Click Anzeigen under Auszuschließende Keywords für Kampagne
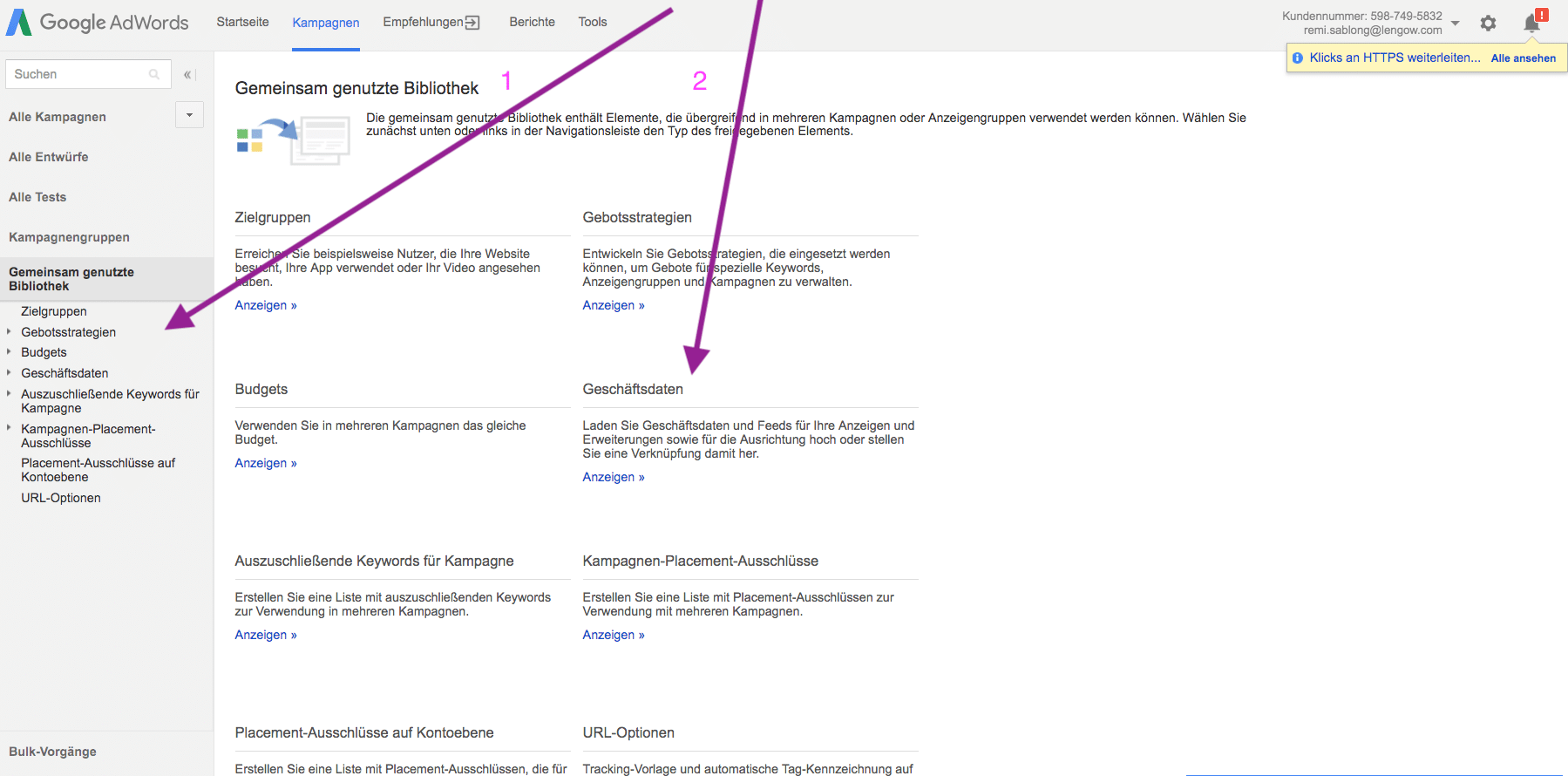This screenshot has width=1568, height=776. [x=266, y=635]
